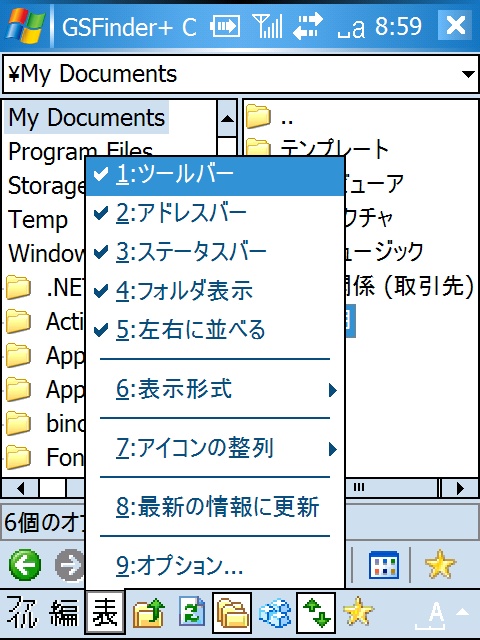Screen dimensions: 480x640
Task: Select the bin folder in tree
Action: point(47,423)
